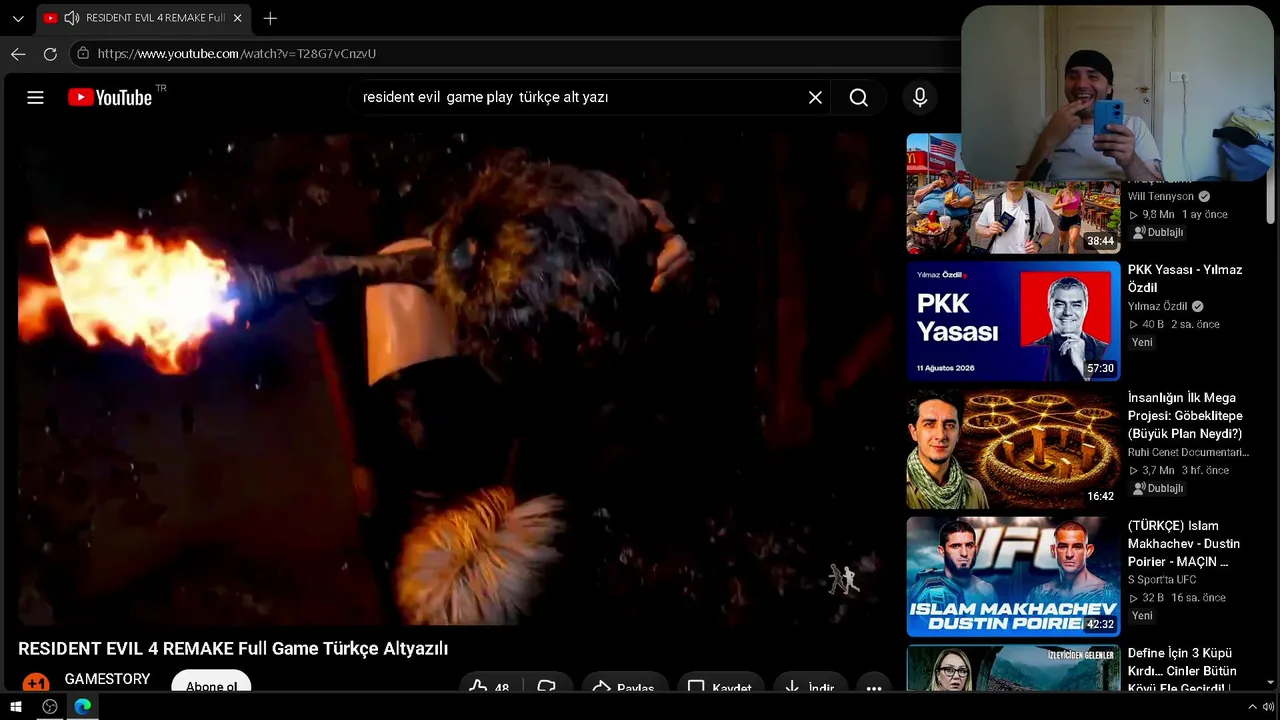Reload the current page

(50, 54)
